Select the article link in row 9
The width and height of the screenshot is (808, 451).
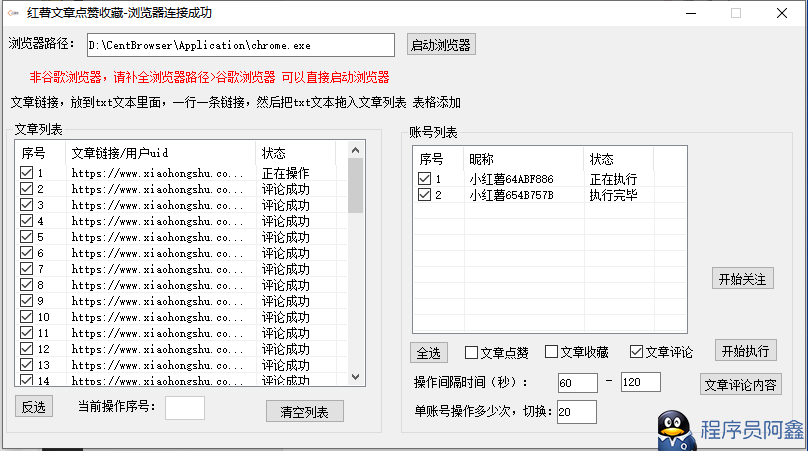tap(157, 301)
